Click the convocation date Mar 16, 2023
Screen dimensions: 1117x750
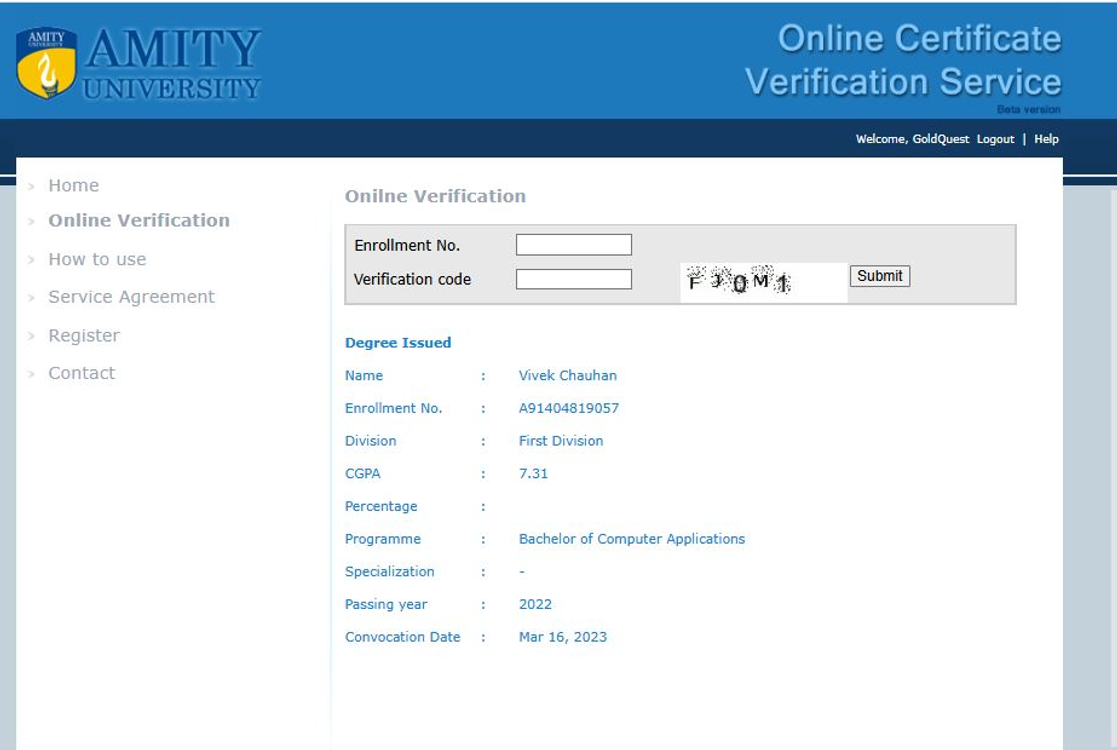[563, 637]
